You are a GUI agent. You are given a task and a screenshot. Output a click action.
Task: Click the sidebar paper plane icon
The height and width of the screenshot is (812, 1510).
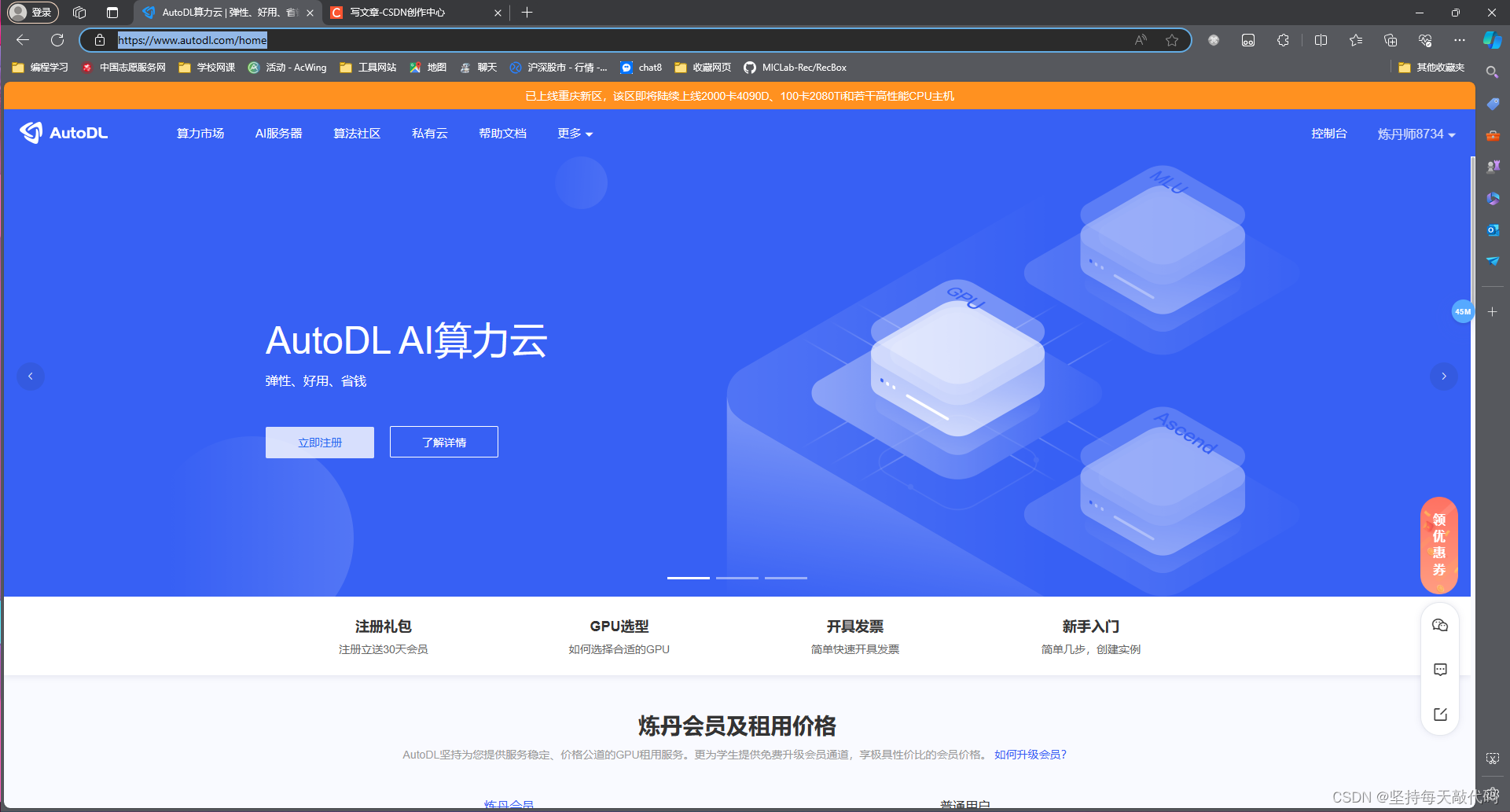[x=1492, y=261]
